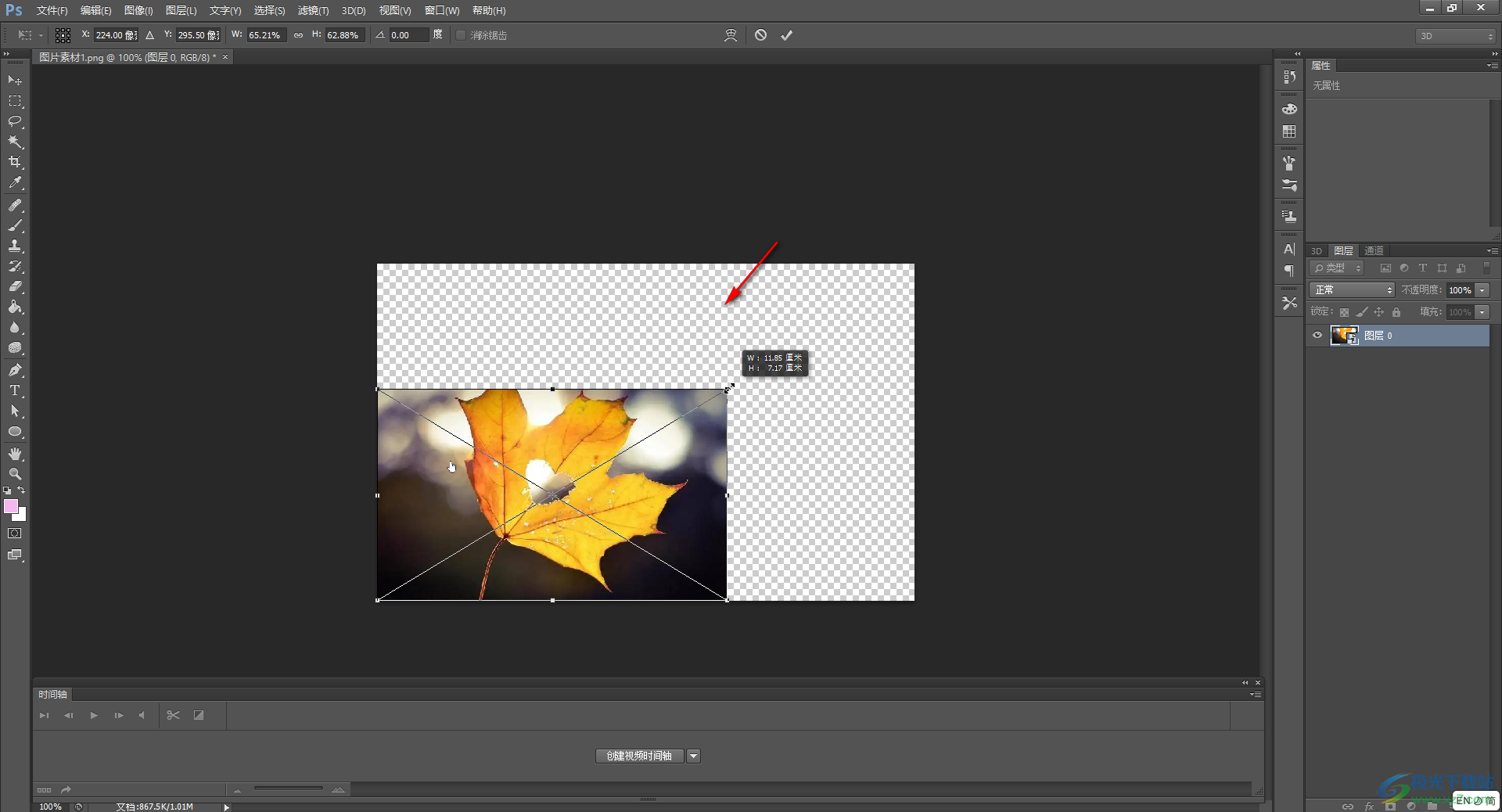Toggle lock transparent pixels
The height and width of the screenshot is (812, 1502).
[1344, 312]
